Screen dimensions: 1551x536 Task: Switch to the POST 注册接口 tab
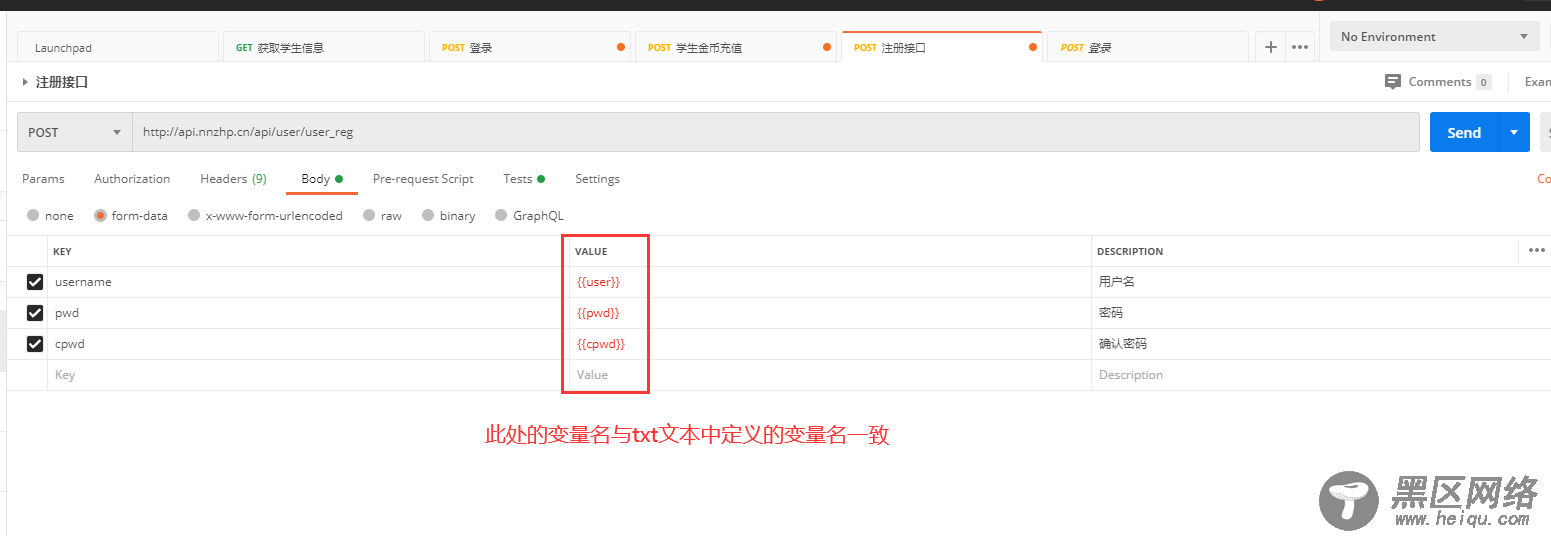941,47
